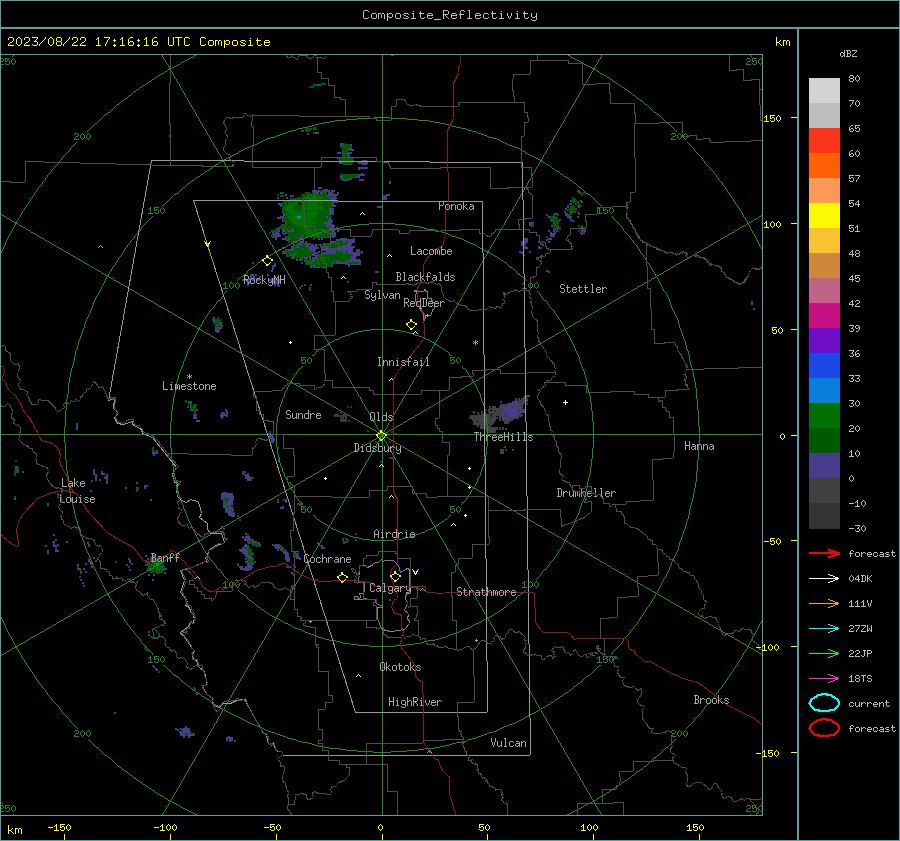The image size is (900, 841).
Task: Click the Calgary city label
Action: coord(390,588)
